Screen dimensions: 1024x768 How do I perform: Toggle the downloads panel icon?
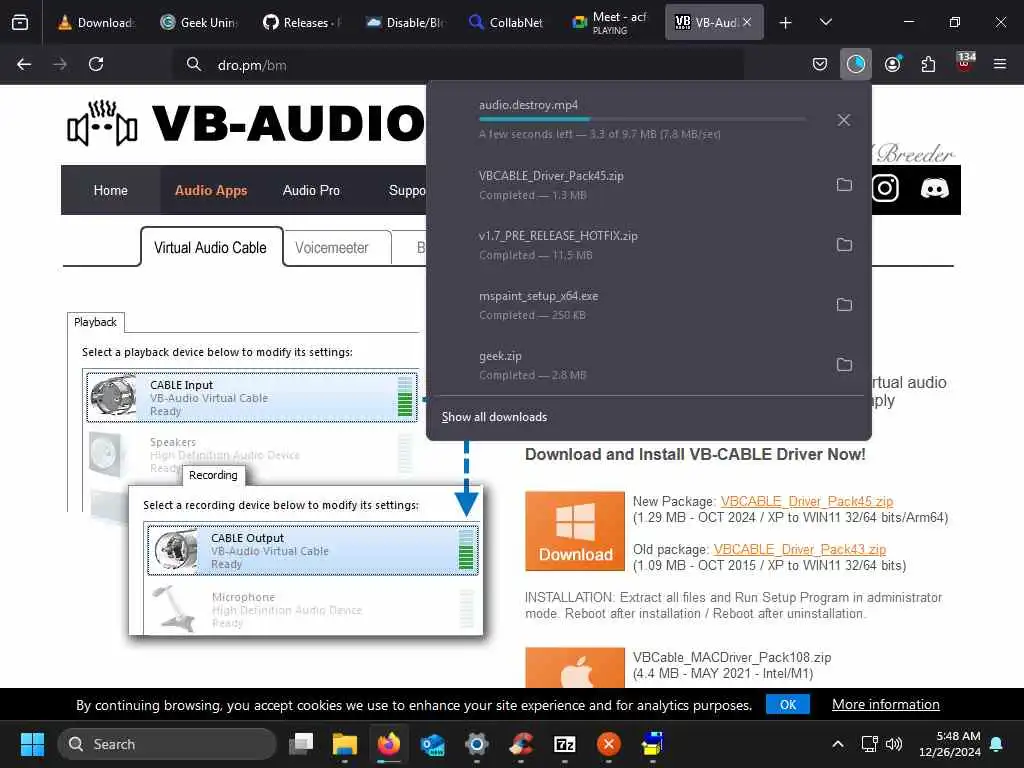tap(856, 64)
